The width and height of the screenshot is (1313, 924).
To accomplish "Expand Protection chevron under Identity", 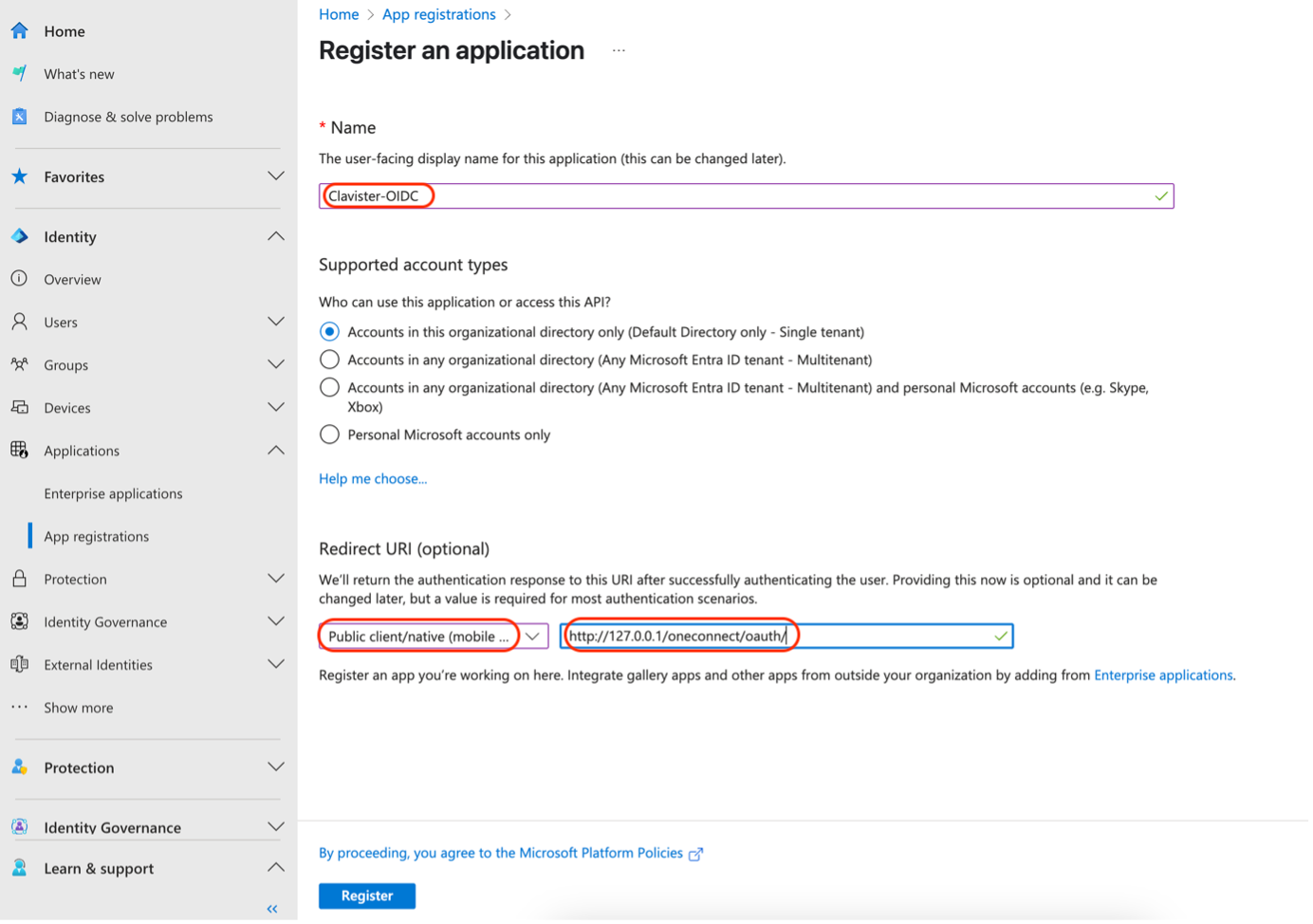I will 275,579.
